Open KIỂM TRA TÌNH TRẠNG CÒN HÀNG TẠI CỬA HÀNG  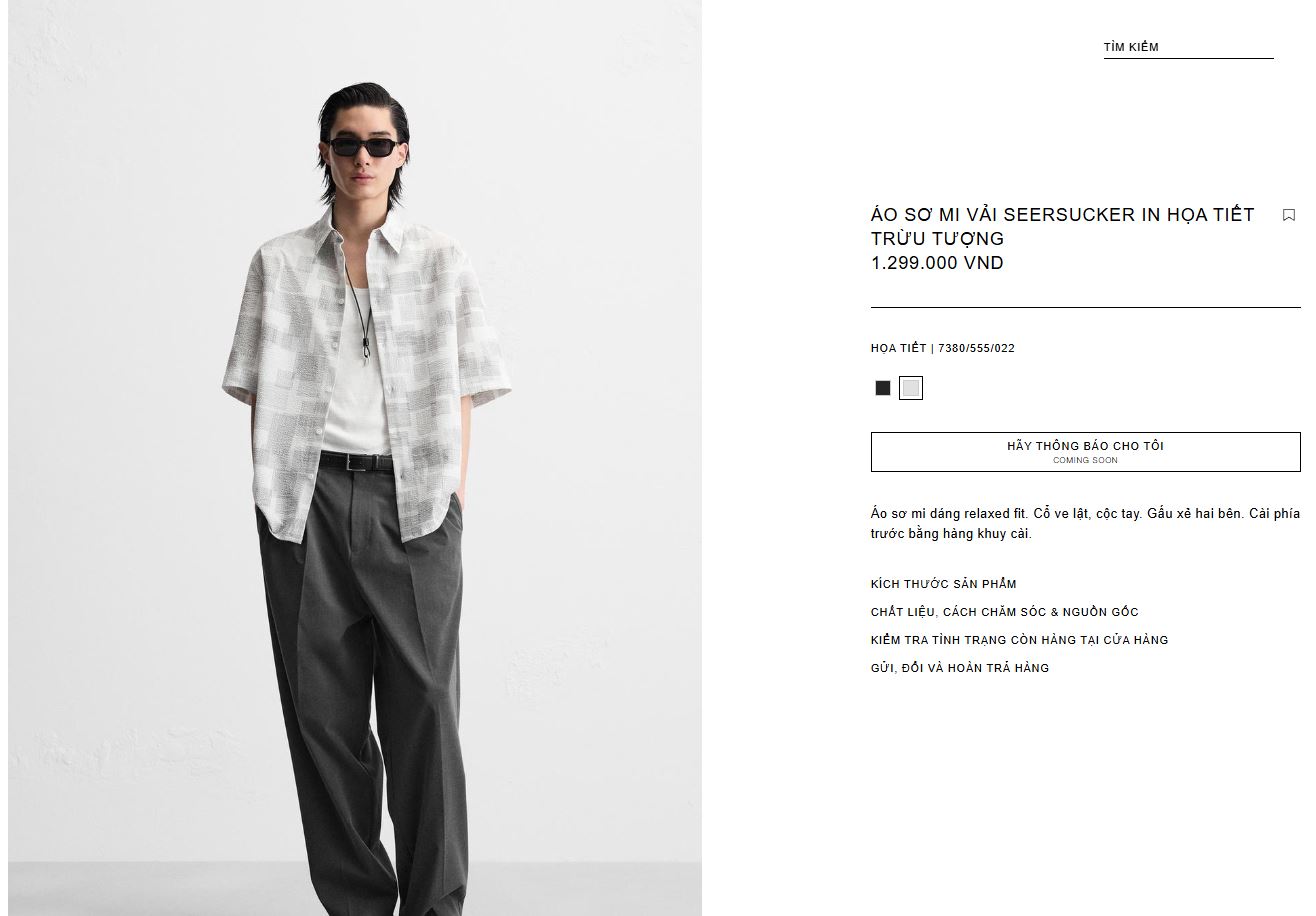1020,640
